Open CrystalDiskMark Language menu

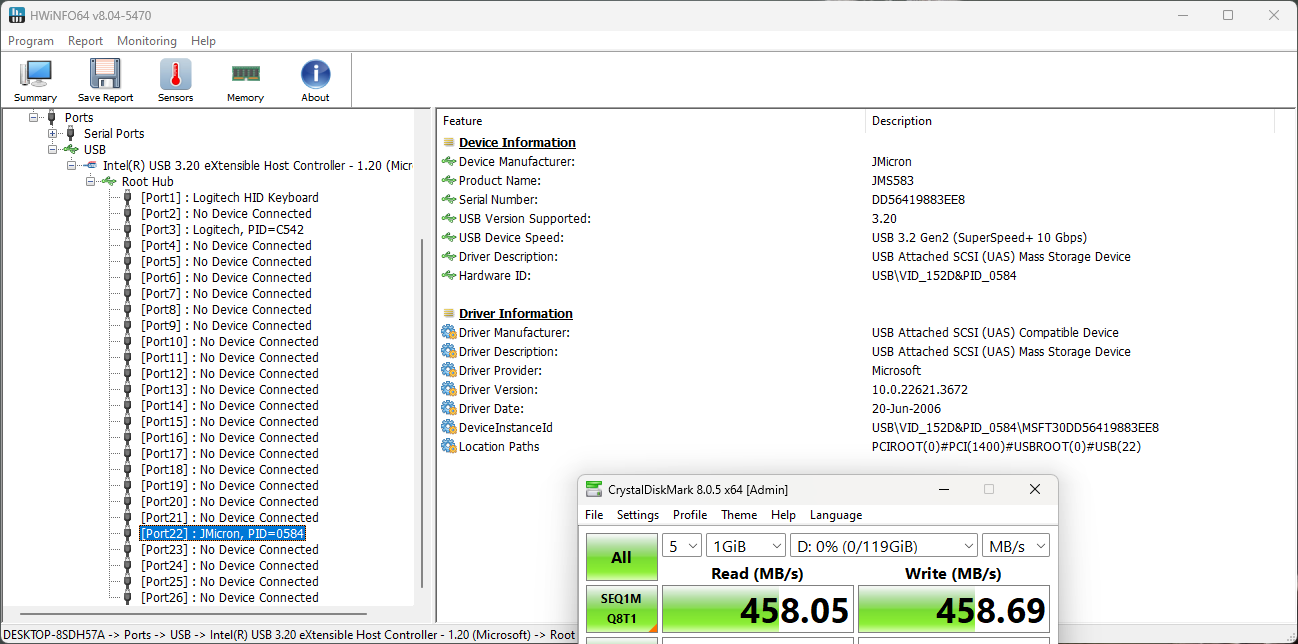[836, 515]
